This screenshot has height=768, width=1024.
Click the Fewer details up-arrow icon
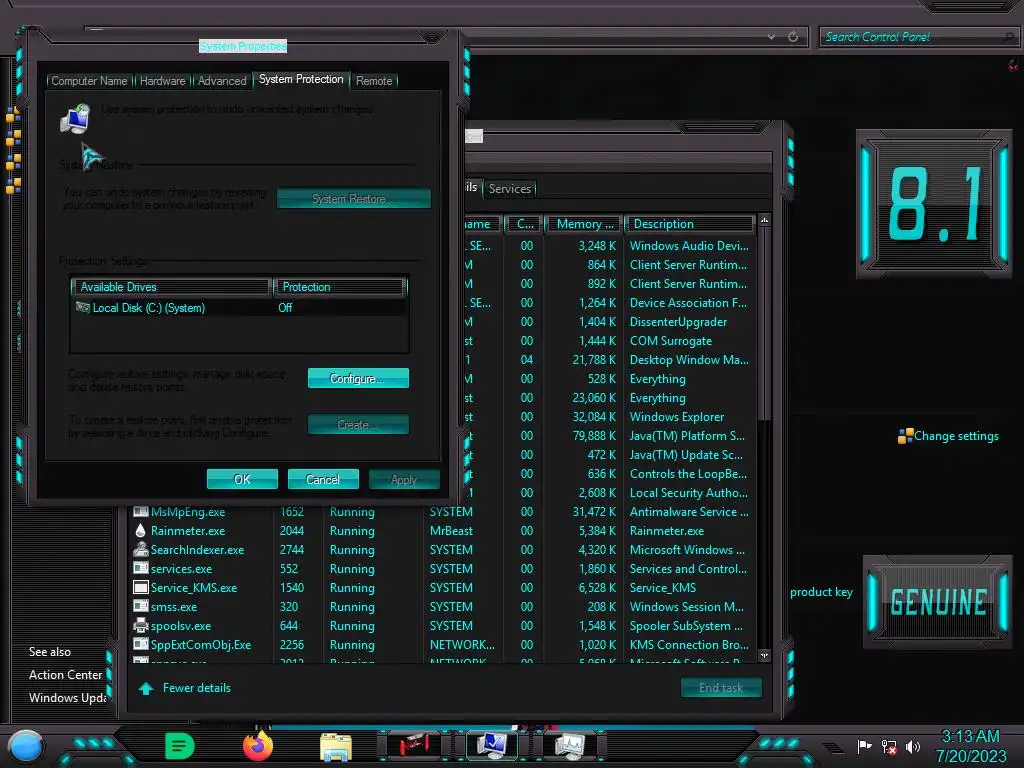146,688
